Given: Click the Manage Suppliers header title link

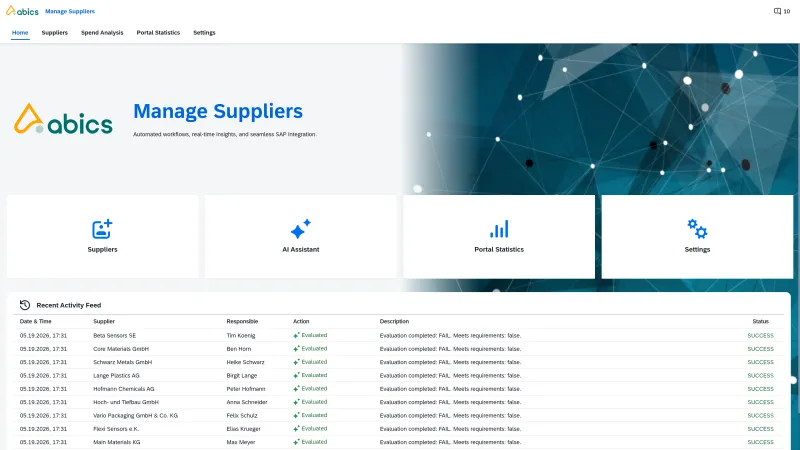Looking at the screenshot, I should click(x=70, y=11).
